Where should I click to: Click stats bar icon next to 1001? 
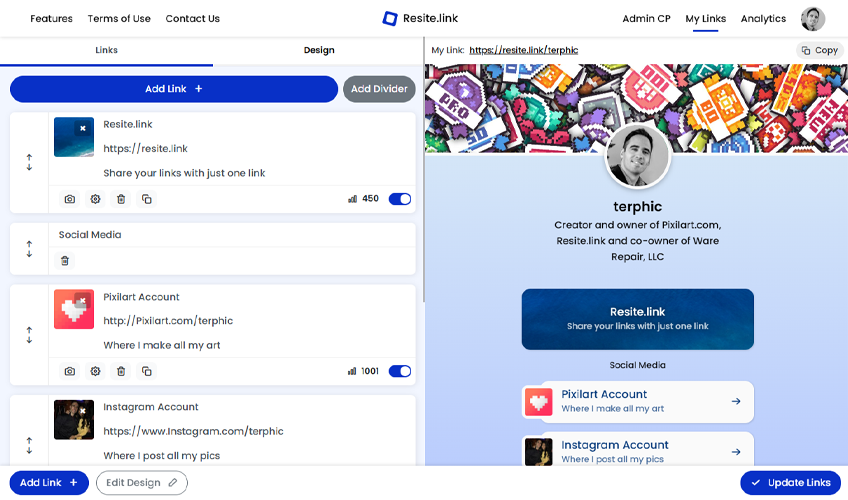click(352, 371)
